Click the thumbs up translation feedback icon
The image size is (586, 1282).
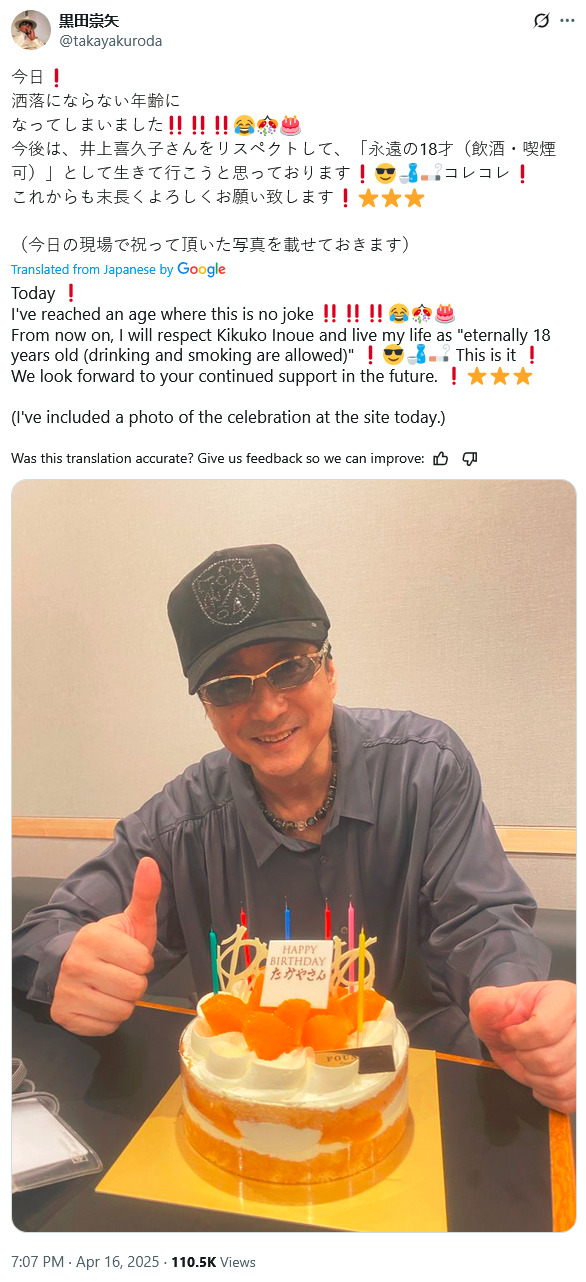441,459
